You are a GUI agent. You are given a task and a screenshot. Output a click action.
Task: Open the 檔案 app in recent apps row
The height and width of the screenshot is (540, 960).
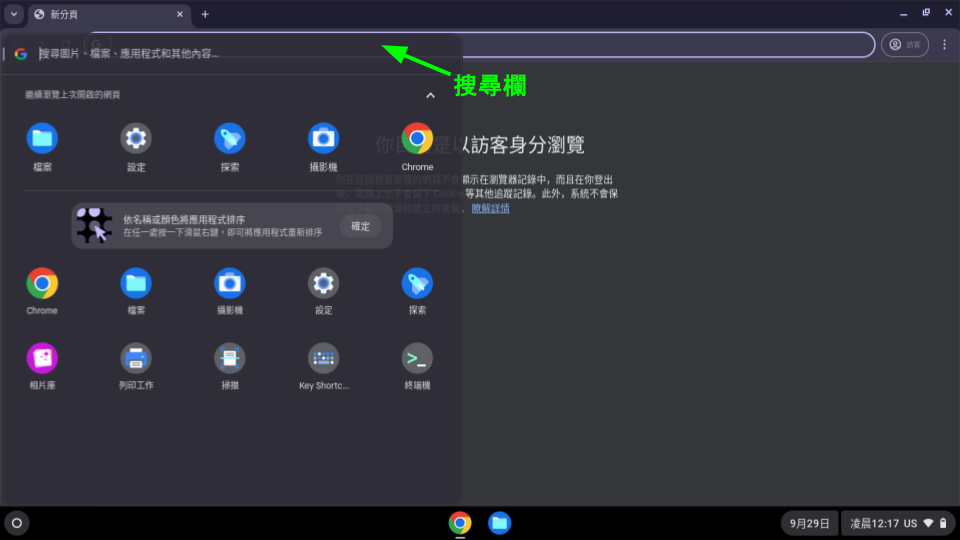coord(42,139)
